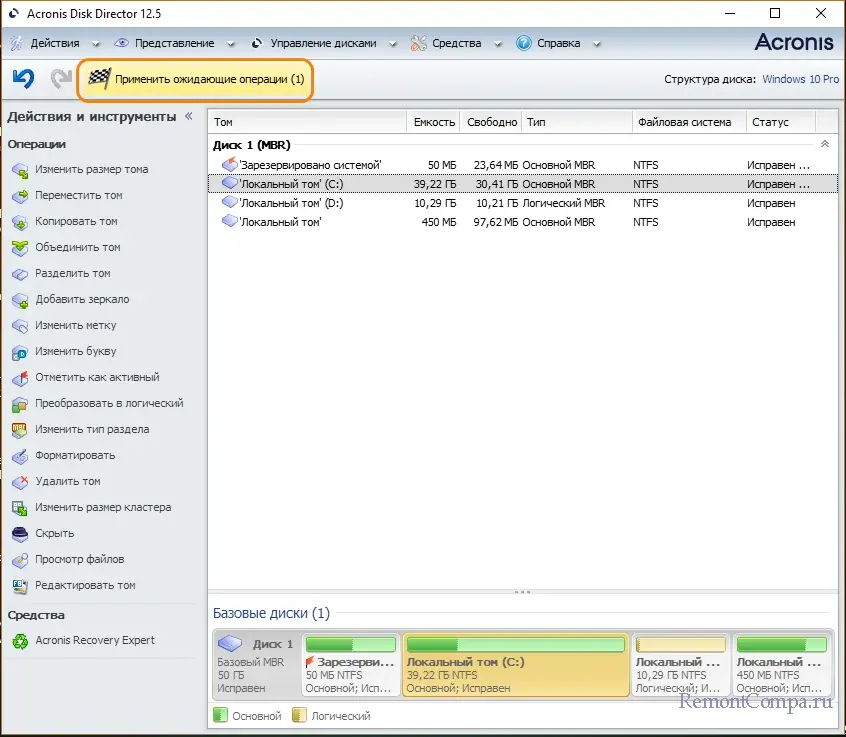Click the Изменить букву icon
This screenshot has height=737, width=846.
click(20, 352)
